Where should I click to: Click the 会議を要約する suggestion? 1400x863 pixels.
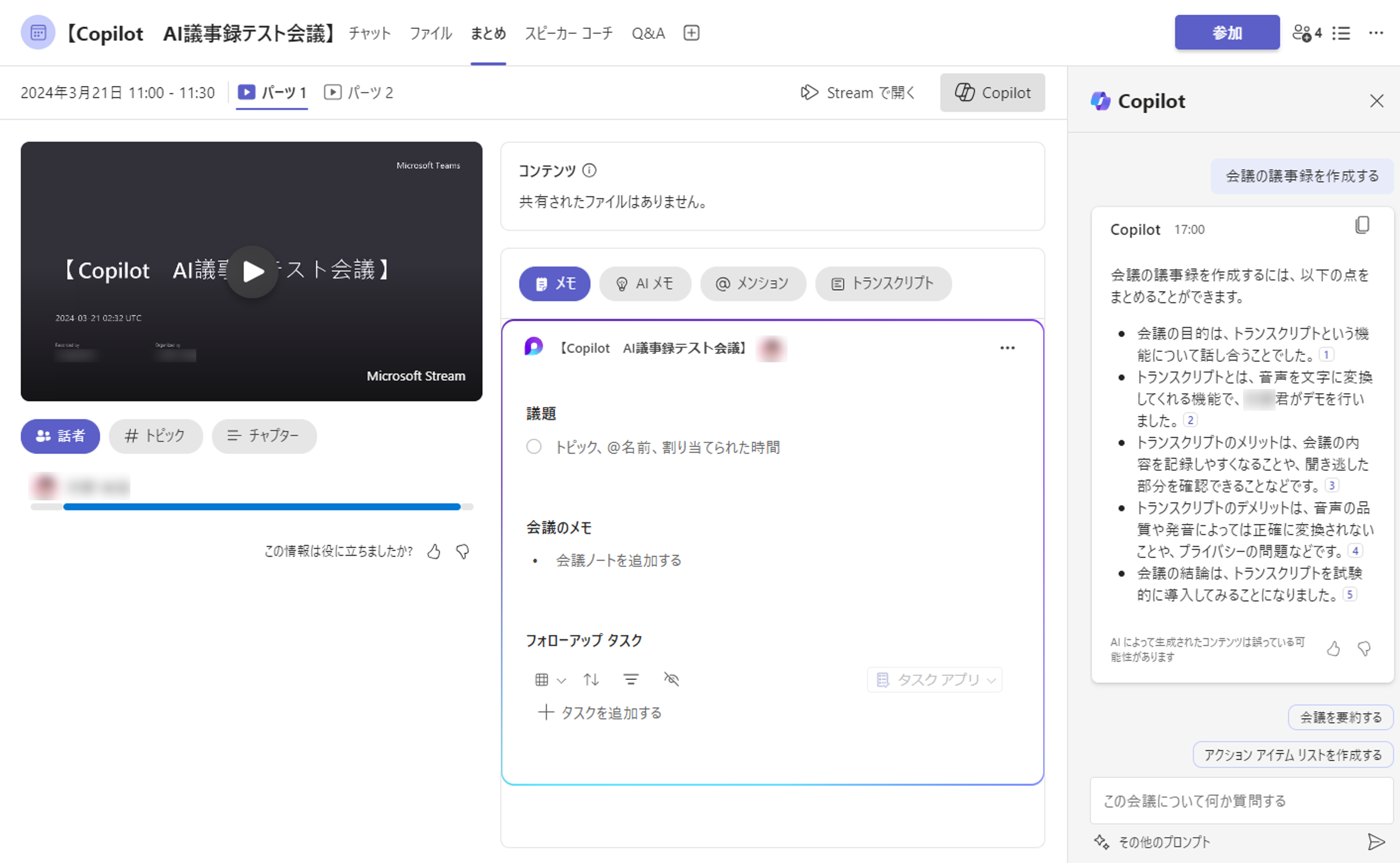click(x=1341, y=718)
